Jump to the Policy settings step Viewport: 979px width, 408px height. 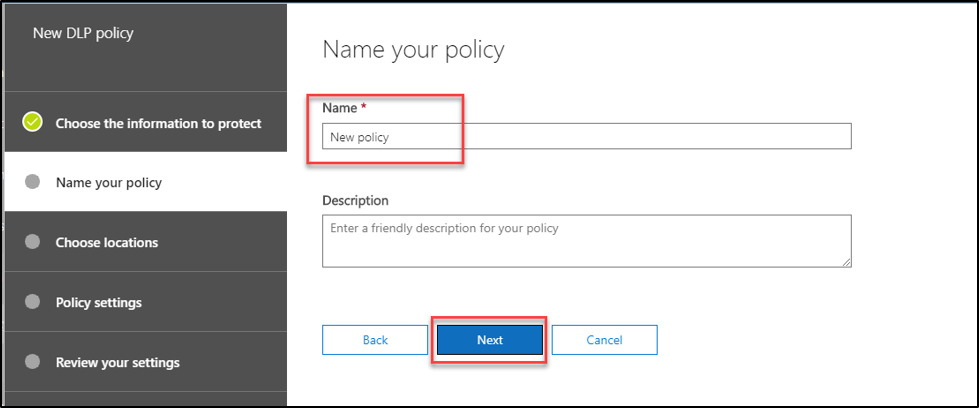(x=98, y=303)
